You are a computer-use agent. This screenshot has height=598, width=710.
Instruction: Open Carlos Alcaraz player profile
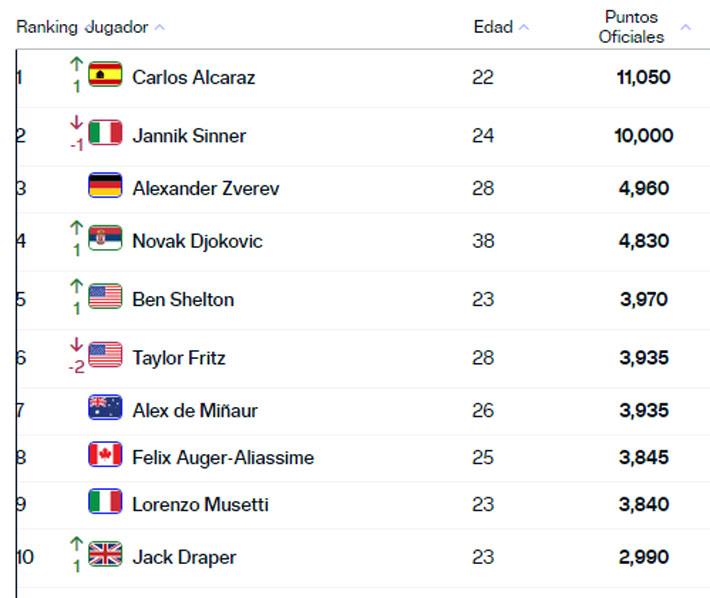[193, 77]
